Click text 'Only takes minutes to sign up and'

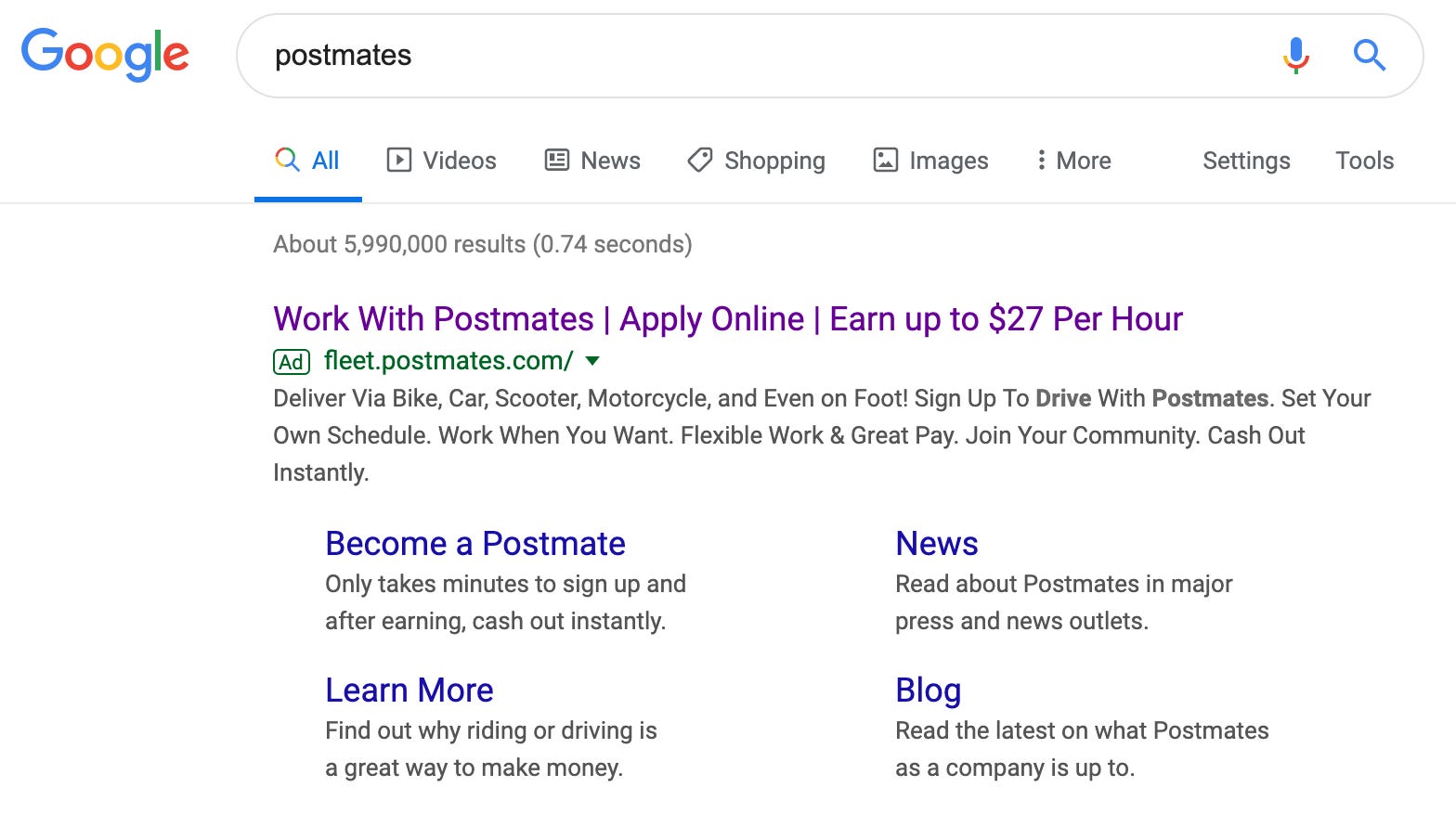point(505,584)
